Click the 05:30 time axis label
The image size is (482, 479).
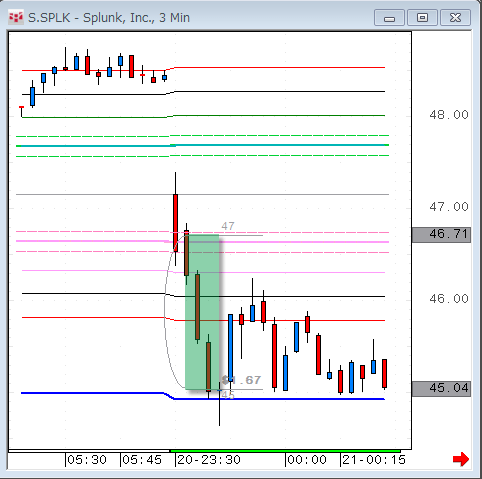coord(87,460)
